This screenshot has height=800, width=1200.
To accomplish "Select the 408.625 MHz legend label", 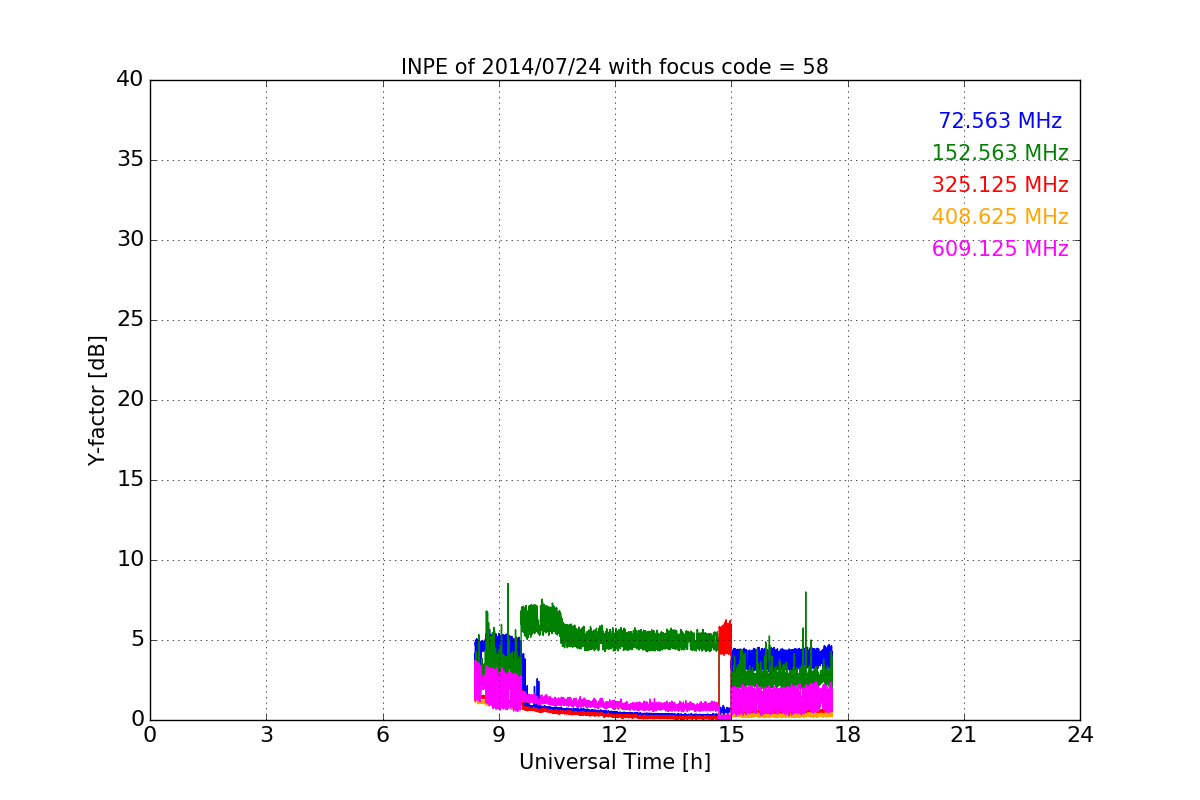I will (1000, 217).
